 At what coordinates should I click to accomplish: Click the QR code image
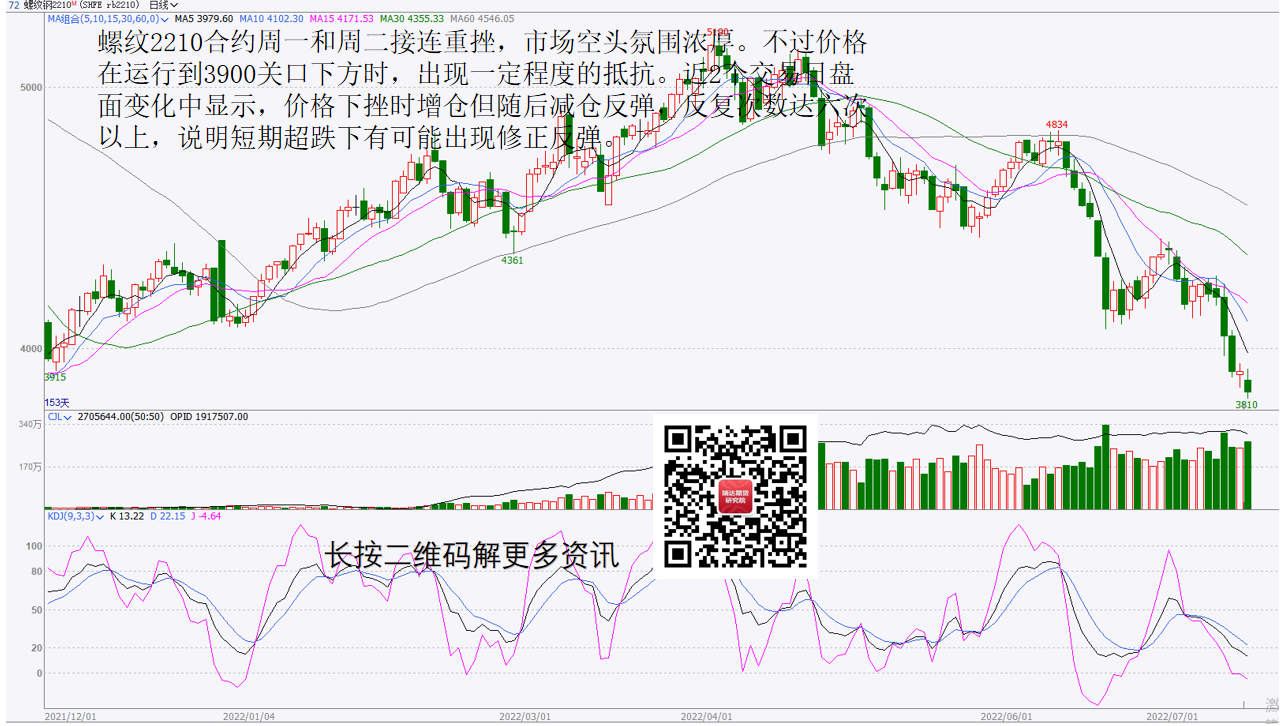click(735, 496)
